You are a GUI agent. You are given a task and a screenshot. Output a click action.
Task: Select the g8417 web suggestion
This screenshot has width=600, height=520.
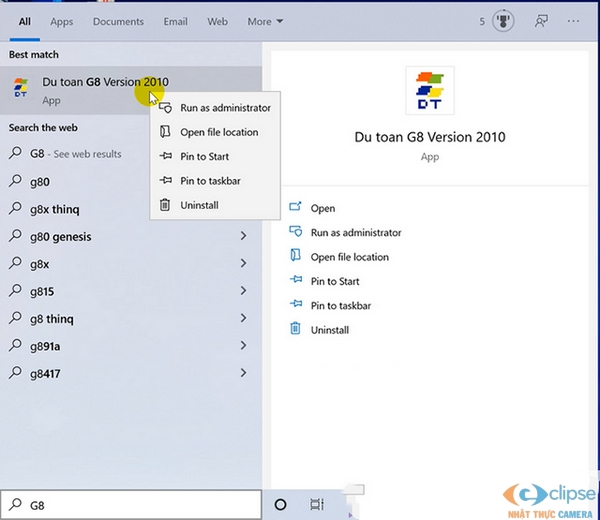click(131, 373)
